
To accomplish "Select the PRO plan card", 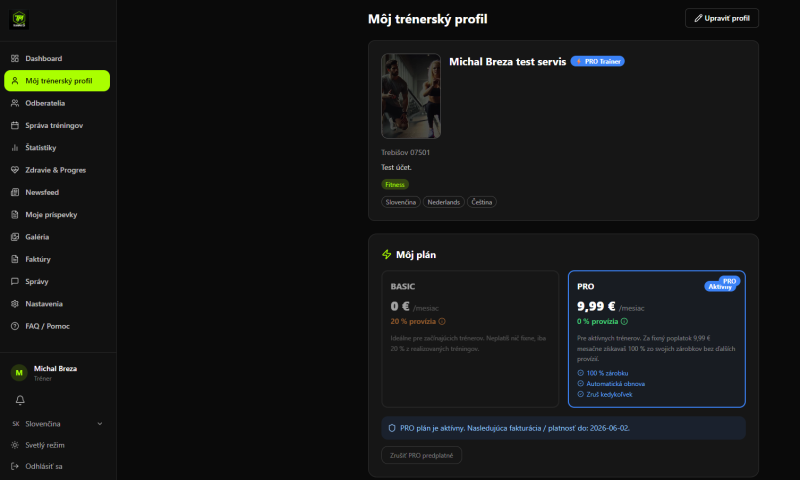I will tap(657, 339).
